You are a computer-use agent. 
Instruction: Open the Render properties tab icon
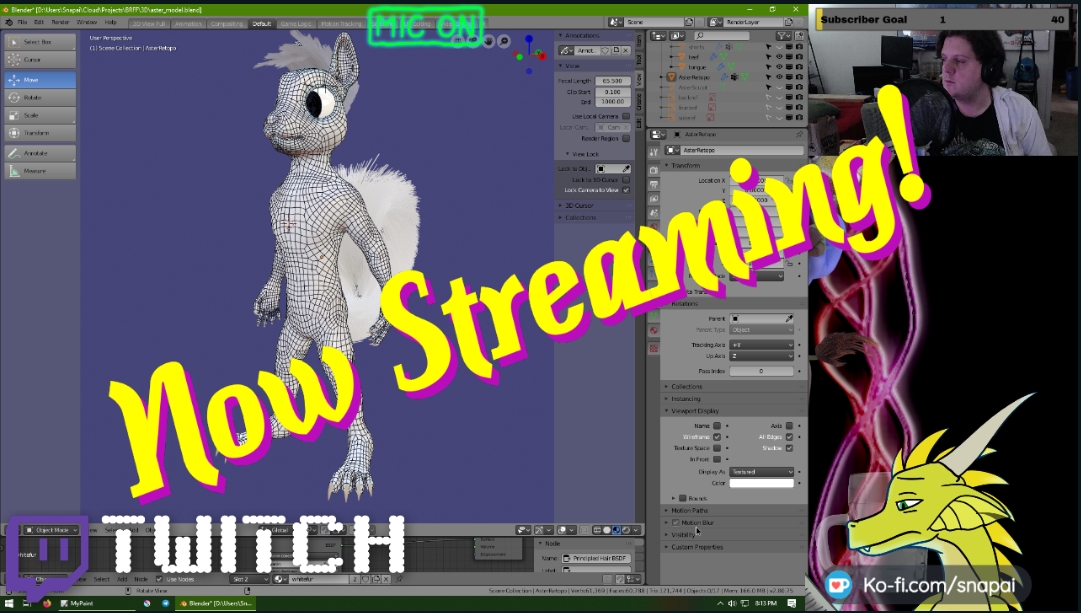tap(654, 170)
